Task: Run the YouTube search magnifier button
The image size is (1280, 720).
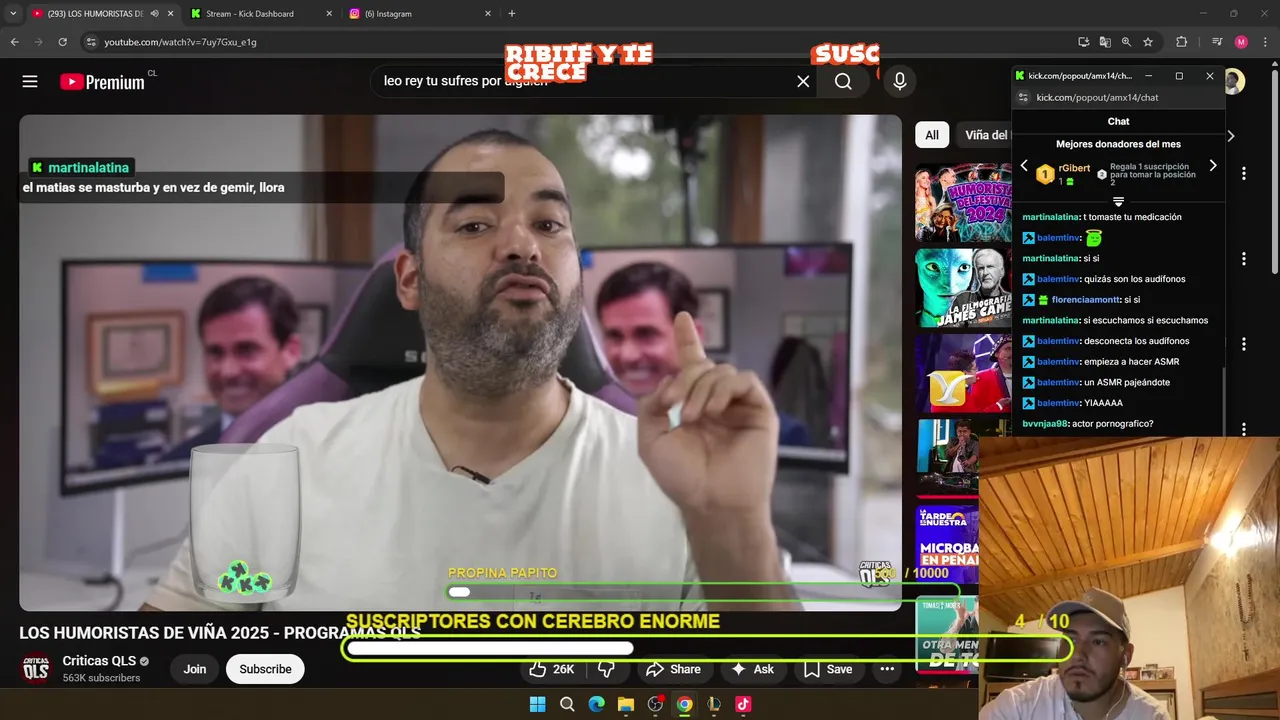Action: click(x=844, y=82)
